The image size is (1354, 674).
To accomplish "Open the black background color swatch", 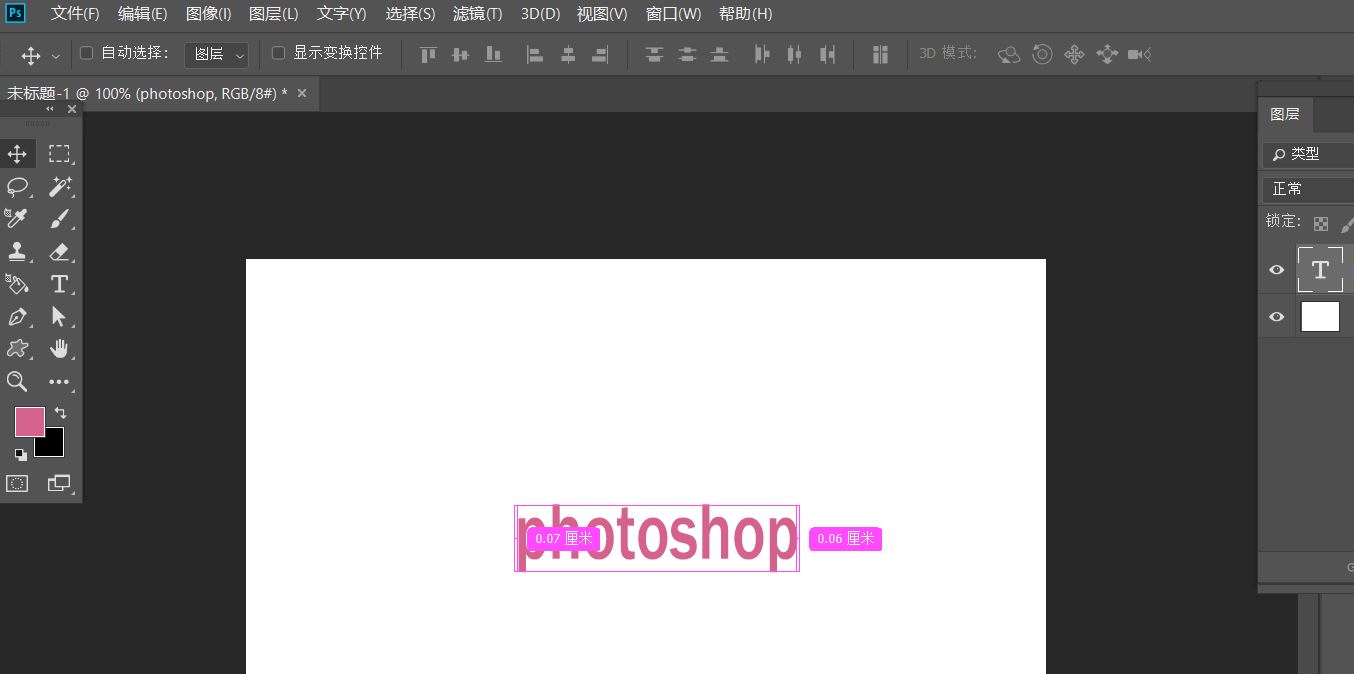I will 53,445.
